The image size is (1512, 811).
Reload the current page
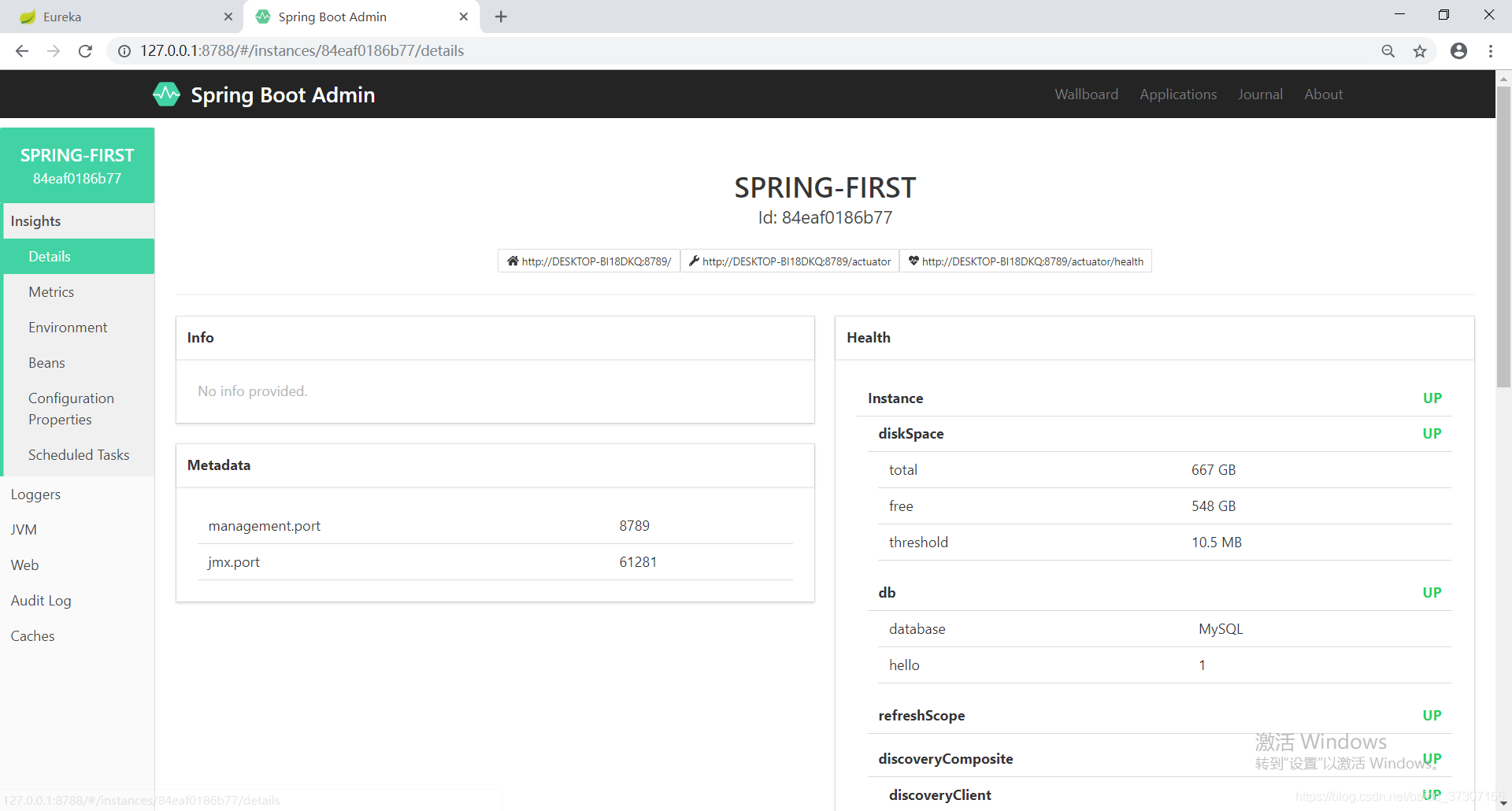pyautogui.click(x=85, y=51)
